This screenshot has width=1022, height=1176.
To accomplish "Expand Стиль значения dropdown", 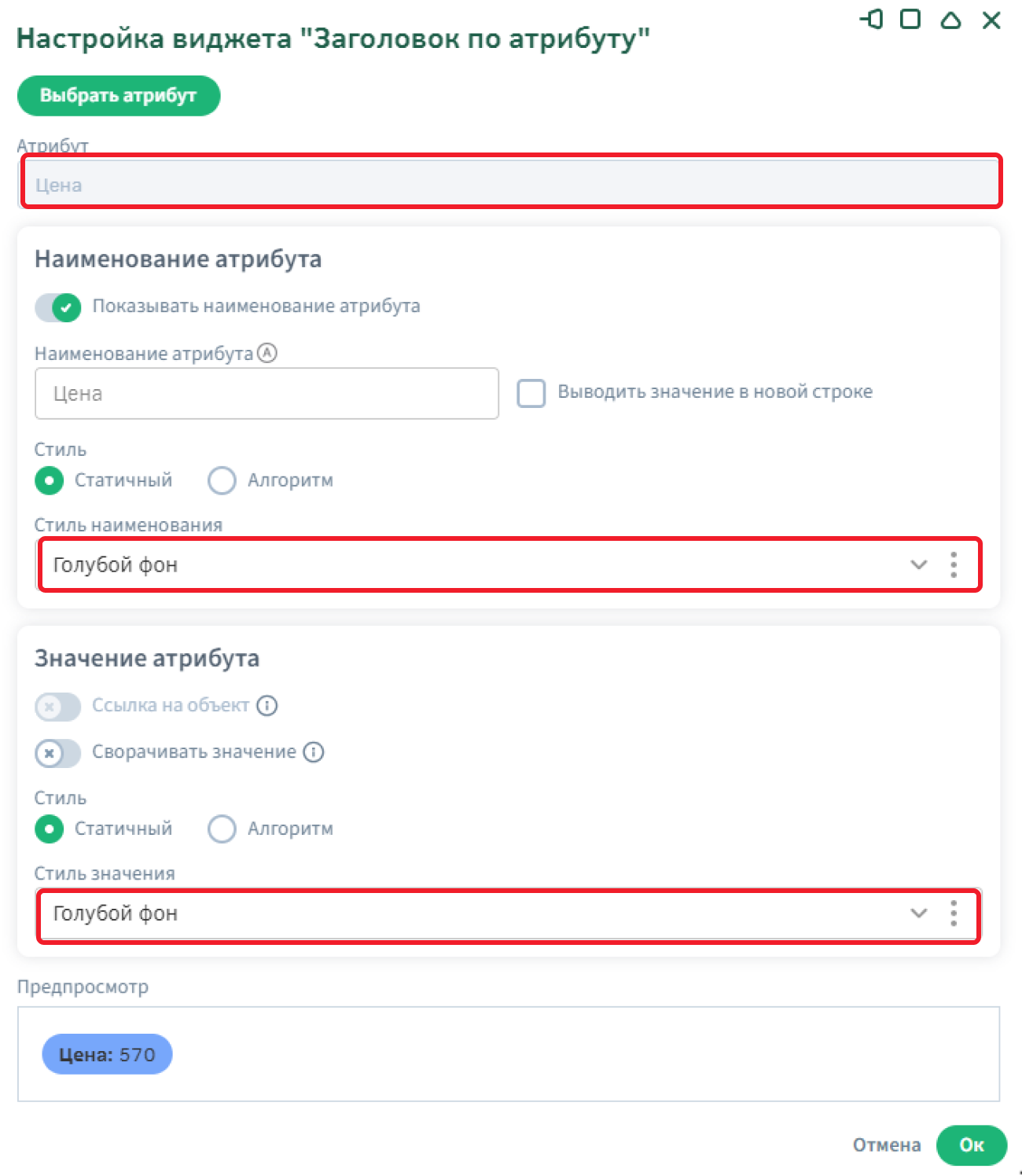I will click(918, 913).
